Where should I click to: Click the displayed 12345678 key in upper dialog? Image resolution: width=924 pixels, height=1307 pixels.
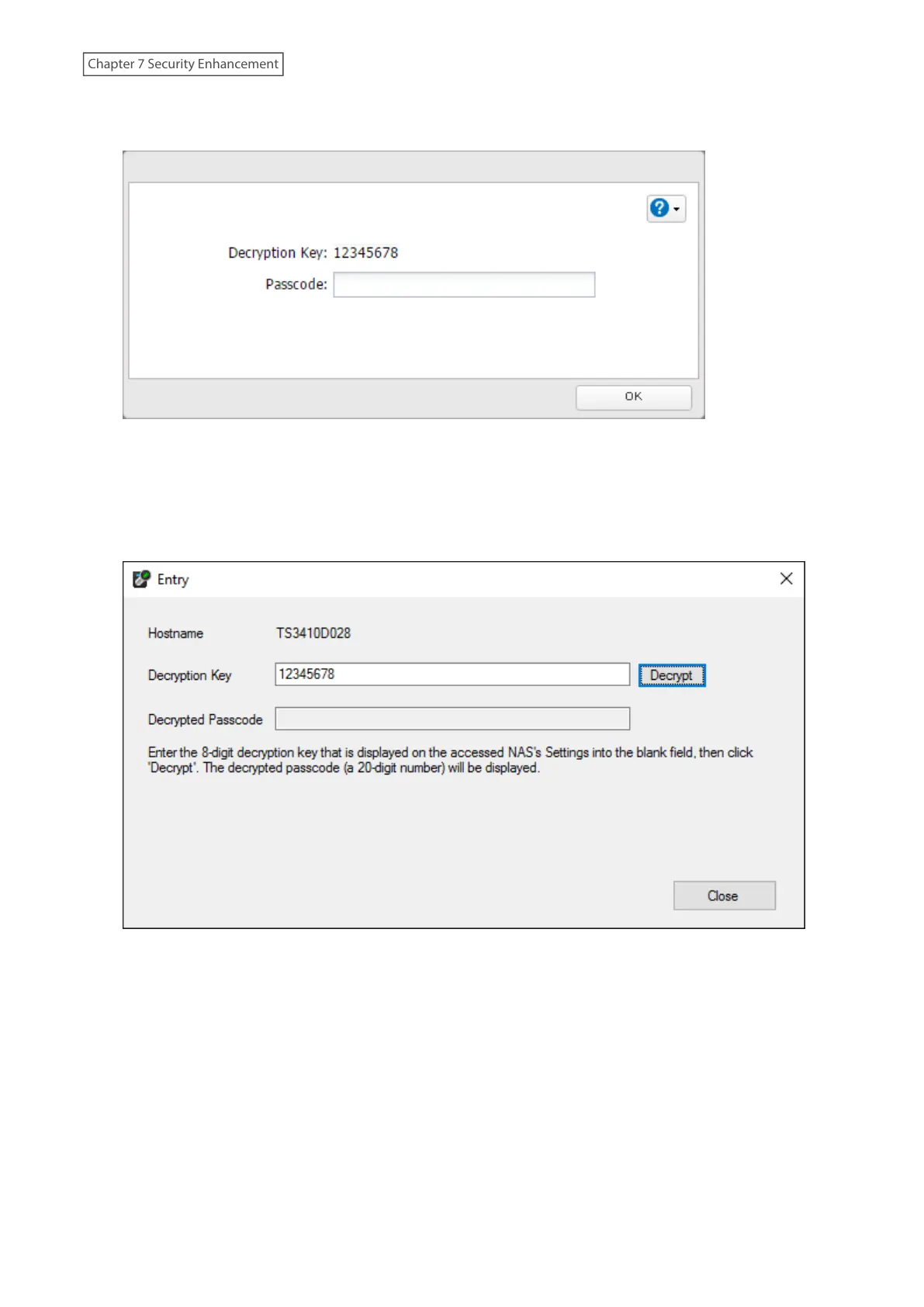pos(365,253)
